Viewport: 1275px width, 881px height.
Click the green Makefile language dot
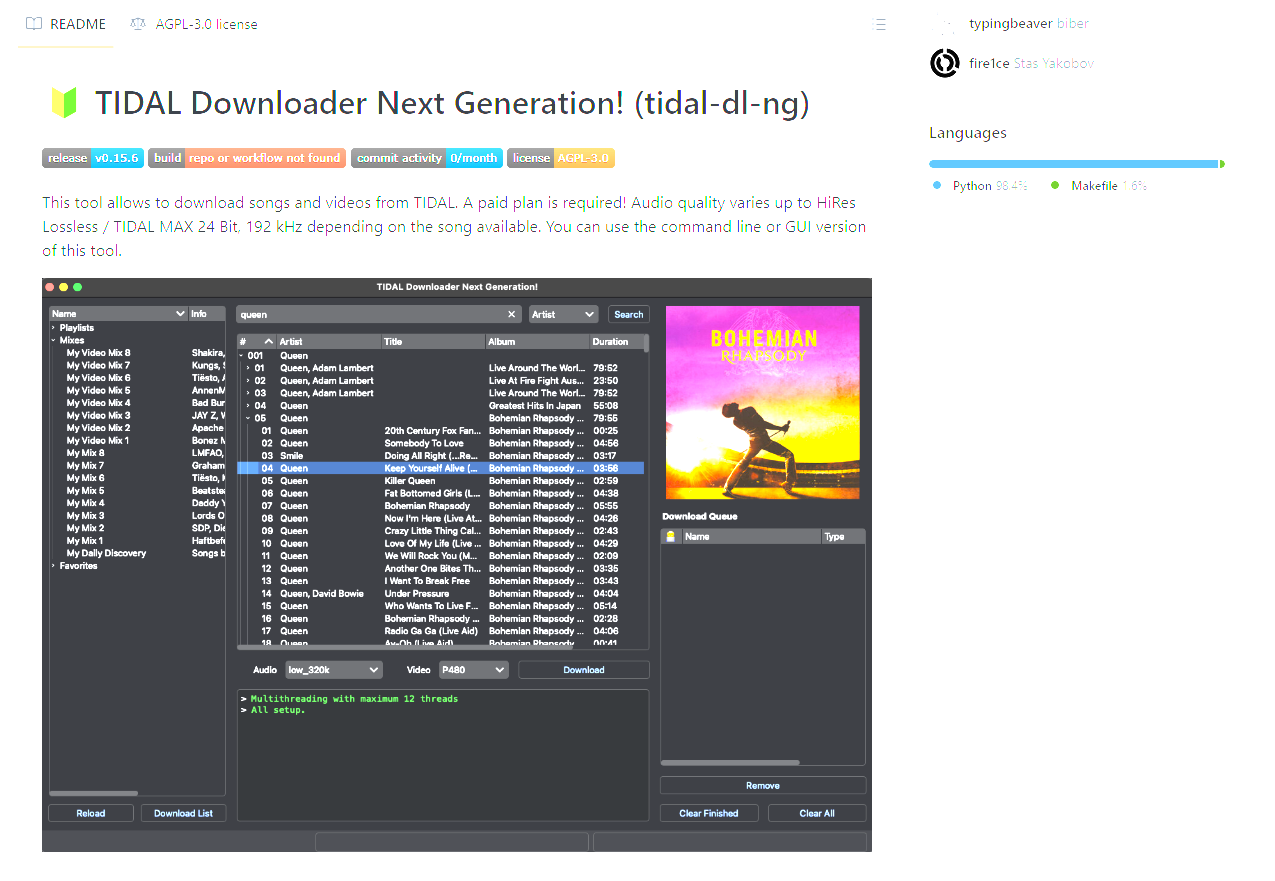point(1055,186)
